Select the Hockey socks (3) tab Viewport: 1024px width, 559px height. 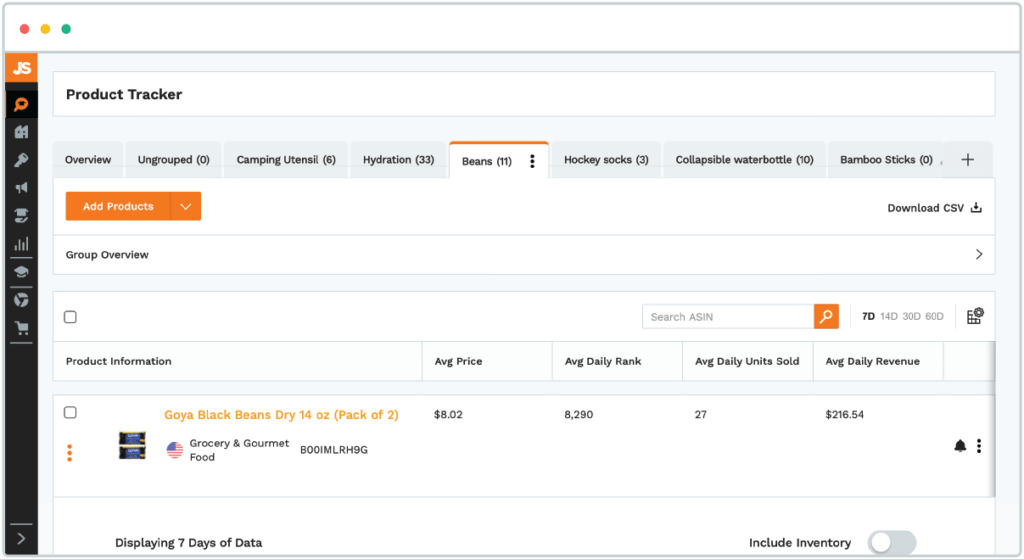[x=606, y=160]
